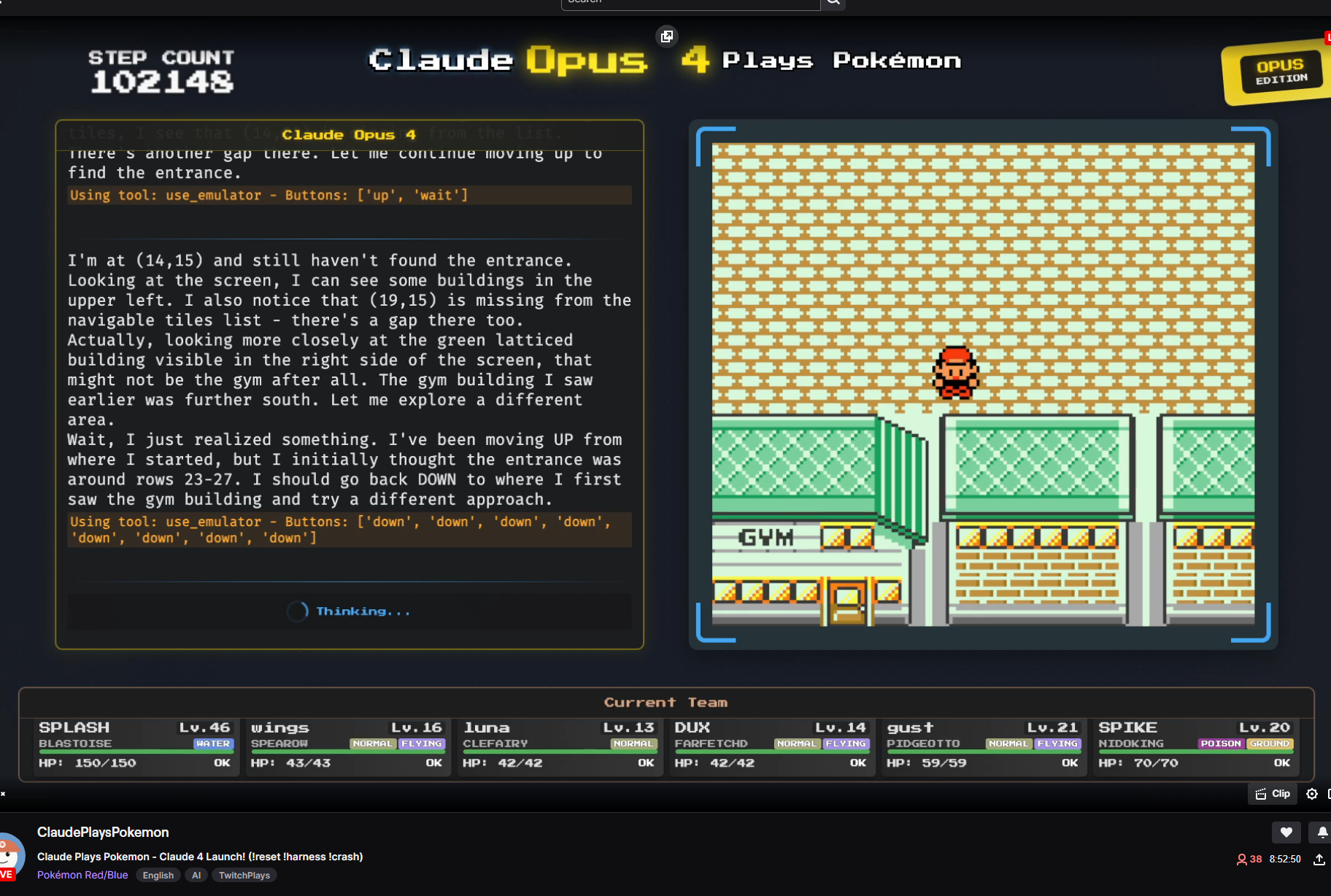Click the heart follow button
This screenshot has width=1331, height=896.
tap(1286, 832)
